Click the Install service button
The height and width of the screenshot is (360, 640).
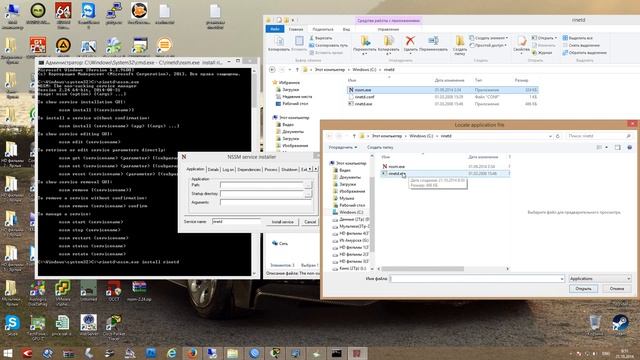coord(282,222)
